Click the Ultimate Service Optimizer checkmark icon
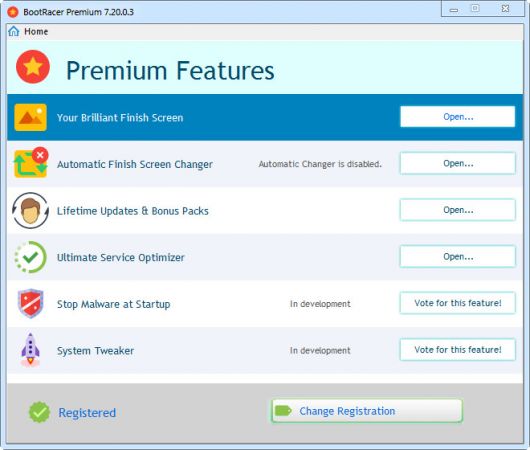Image resolution: width=530 pixels, height=450 pixels. click(30, 257)
